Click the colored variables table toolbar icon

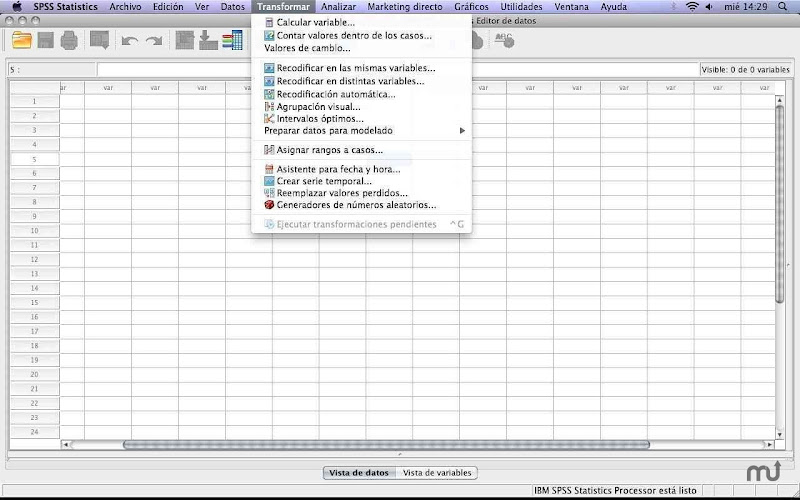(232, 40)
